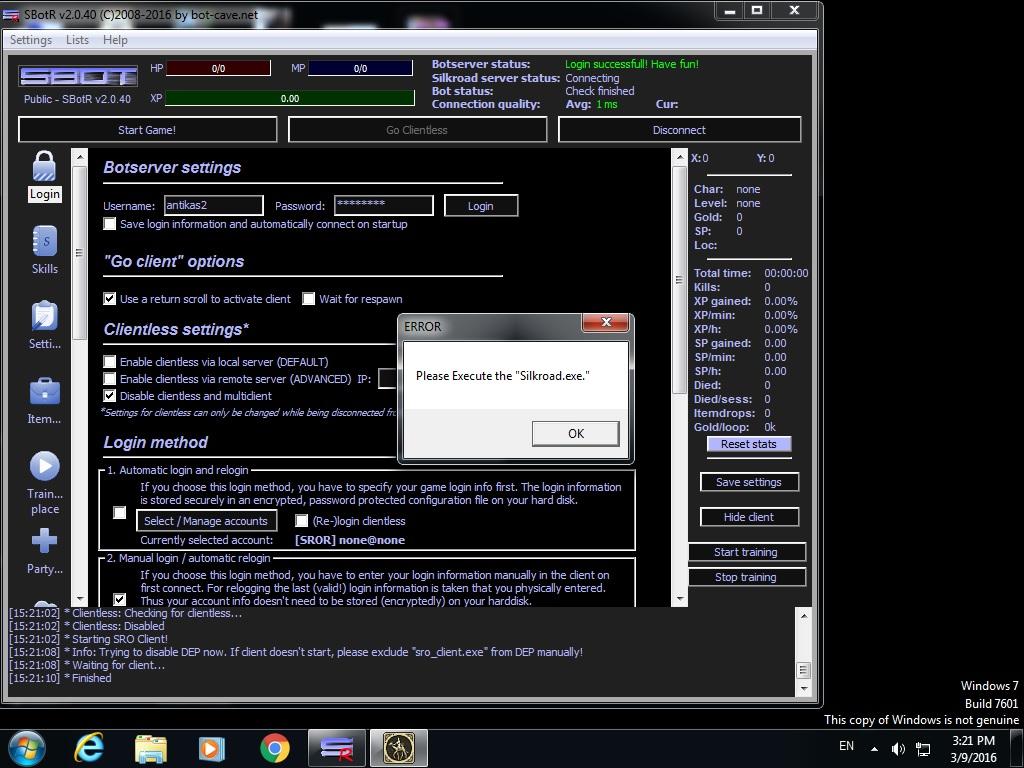This screenshot has width=1024, height=768.
Task: Enable clientless via remote server (ADVANCED)
Action: point(110,379)
